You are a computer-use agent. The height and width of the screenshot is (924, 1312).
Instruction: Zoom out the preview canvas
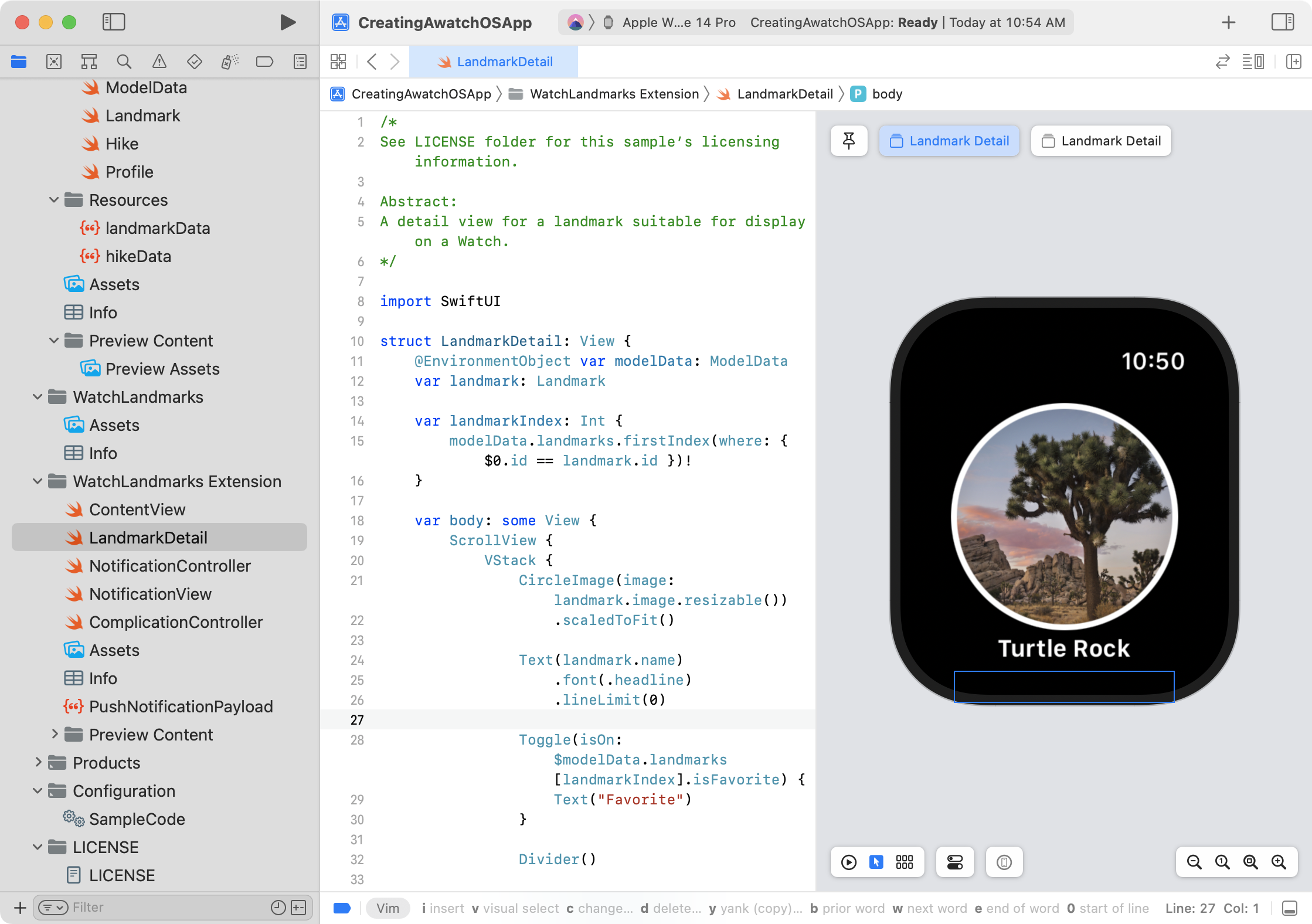1194,862
